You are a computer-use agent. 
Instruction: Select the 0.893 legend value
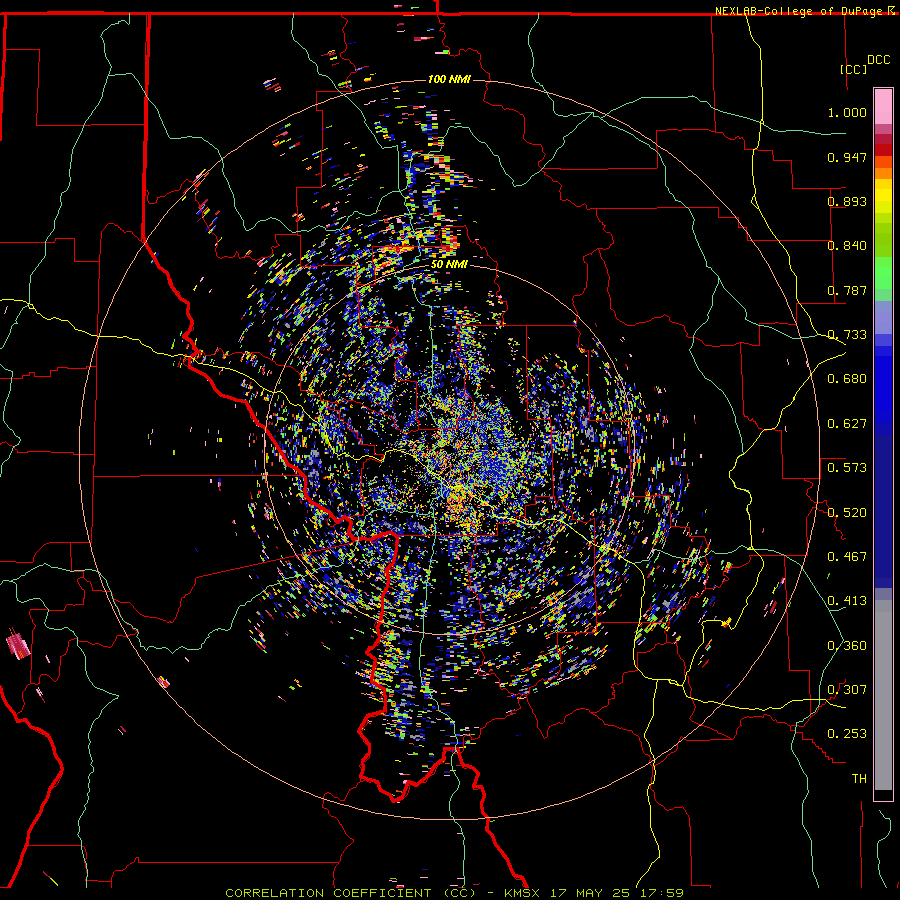pos(847,201)
